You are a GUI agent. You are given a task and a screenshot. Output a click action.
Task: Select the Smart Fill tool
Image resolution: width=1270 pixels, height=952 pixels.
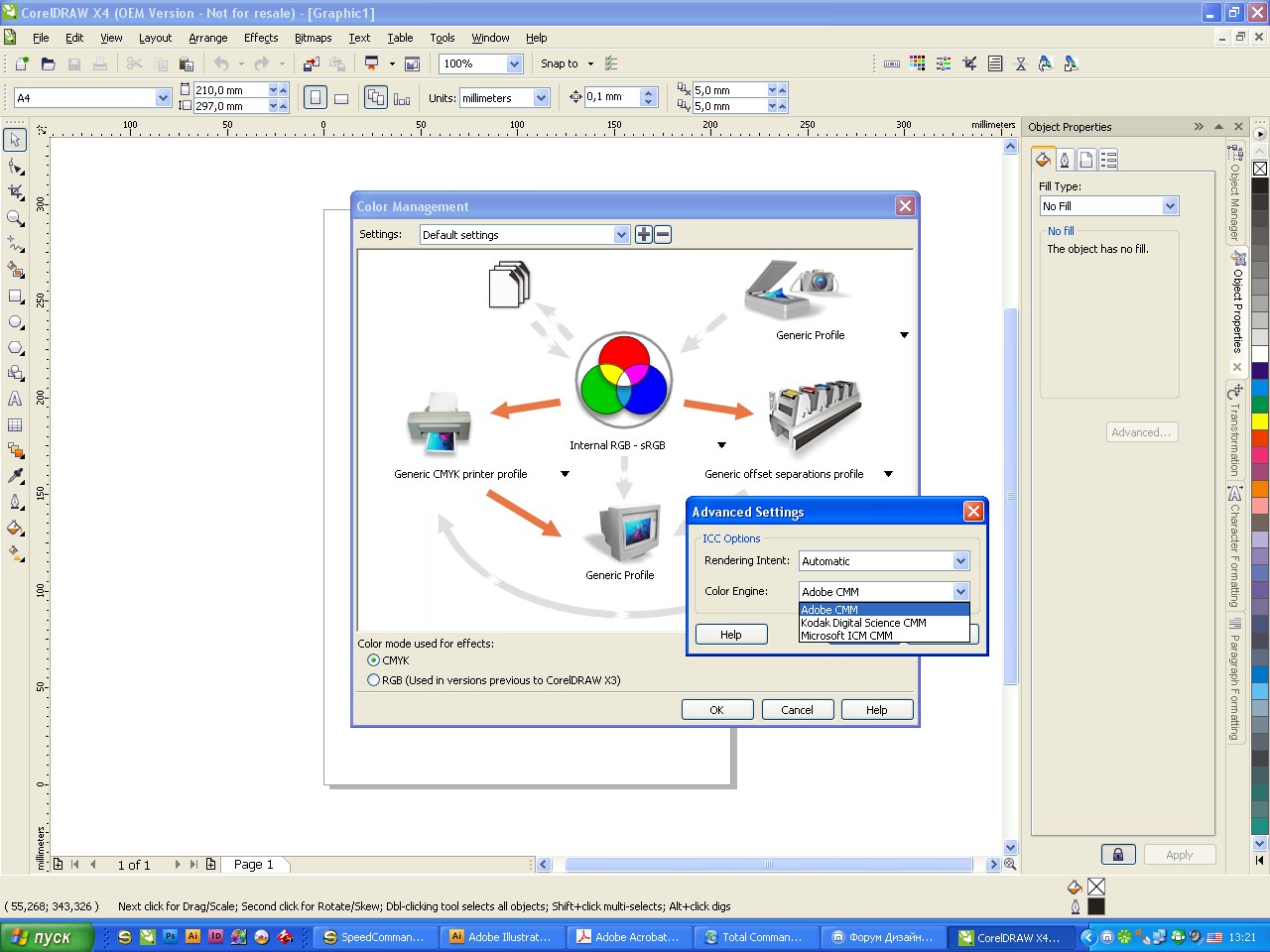(15, 269)
